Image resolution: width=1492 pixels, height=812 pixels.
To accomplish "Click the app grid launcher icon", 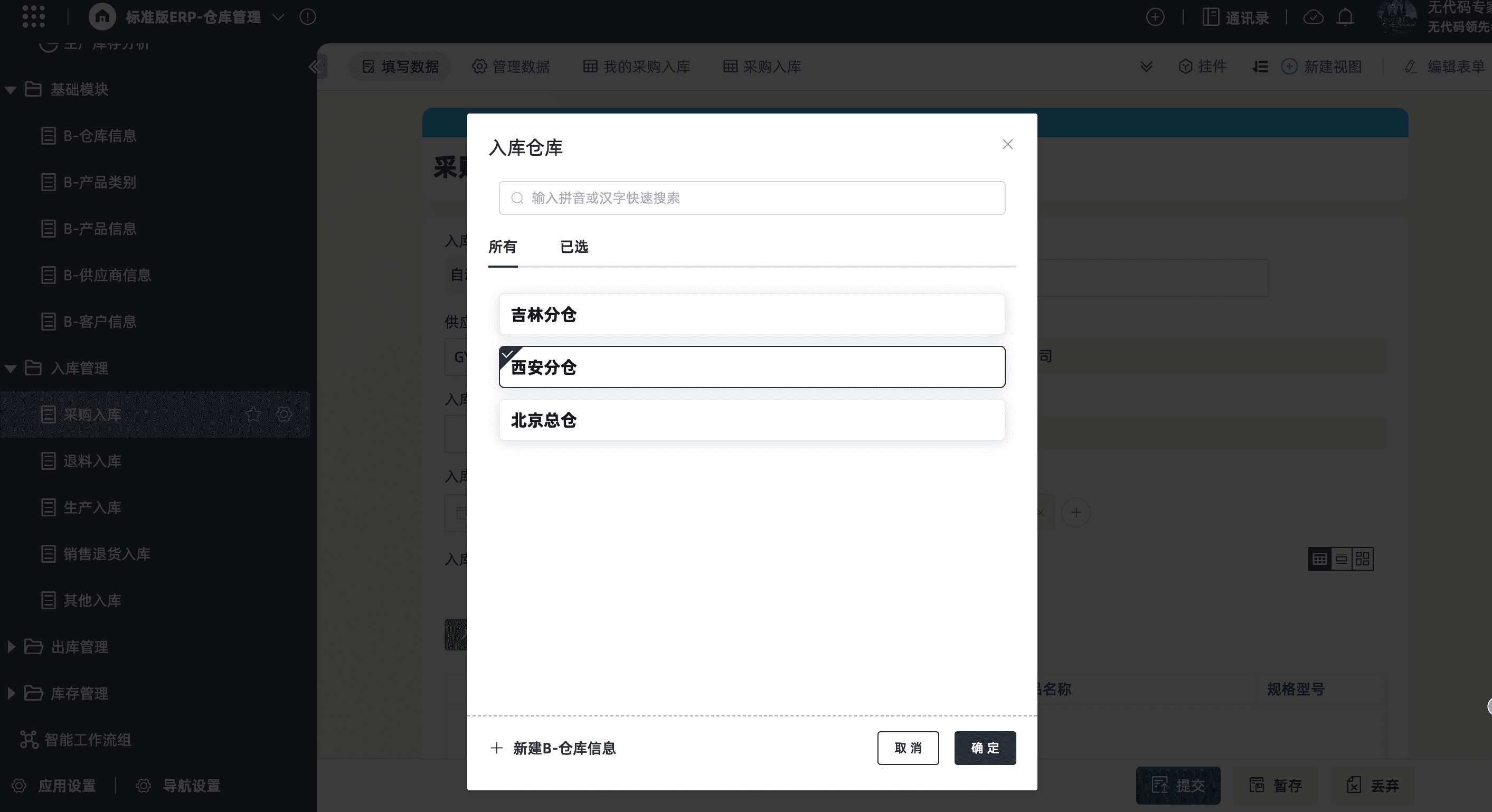I will (33, 17).
